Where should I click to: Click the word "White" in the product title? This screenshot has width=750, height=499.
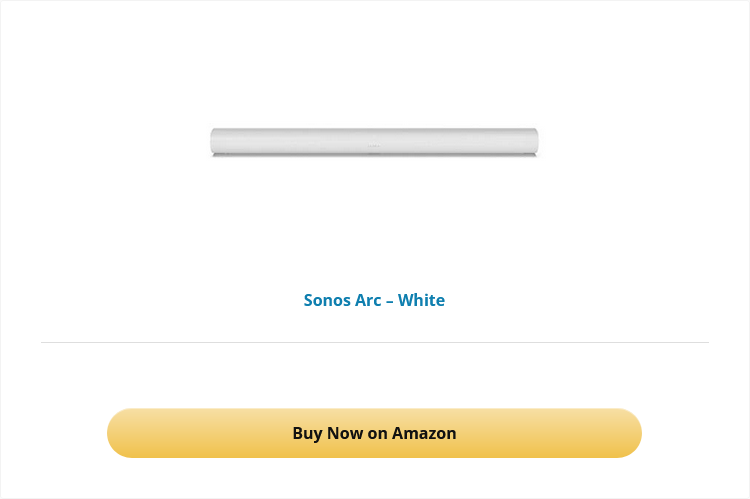point(421,300)
